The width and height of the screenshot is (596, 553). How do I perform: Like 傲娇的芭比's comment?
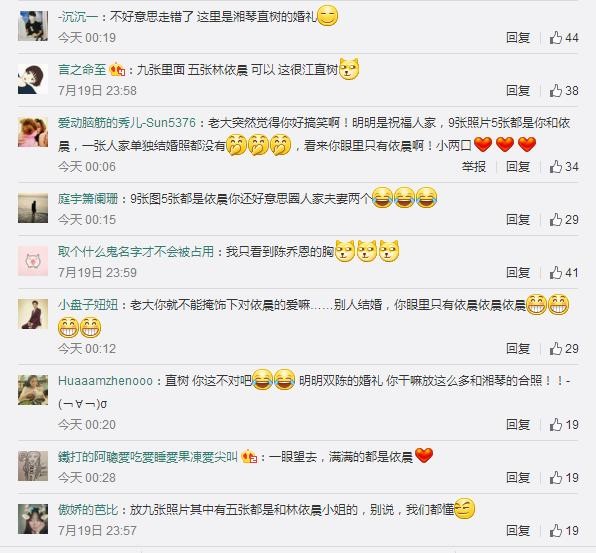[x=564, y=531]
